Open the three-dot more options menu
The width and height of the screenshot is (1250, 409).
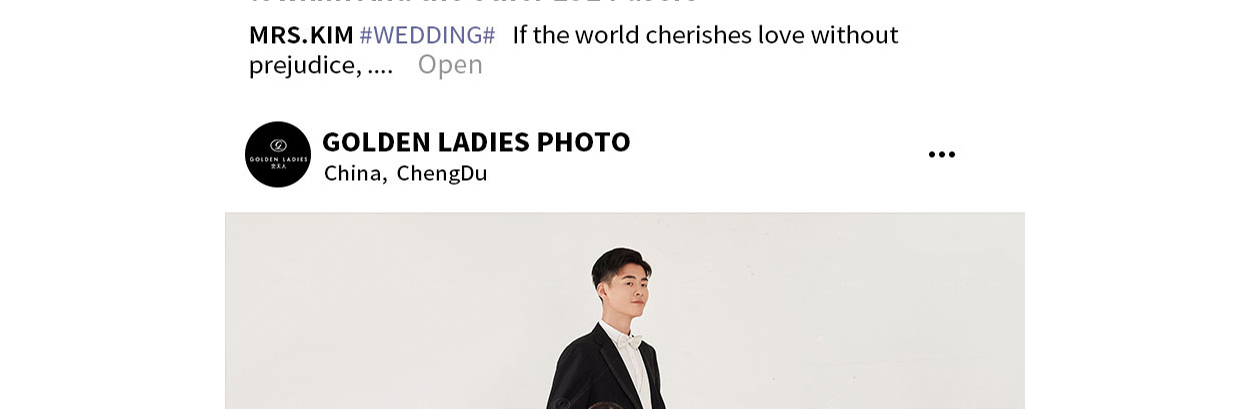[x=941, y=154]
